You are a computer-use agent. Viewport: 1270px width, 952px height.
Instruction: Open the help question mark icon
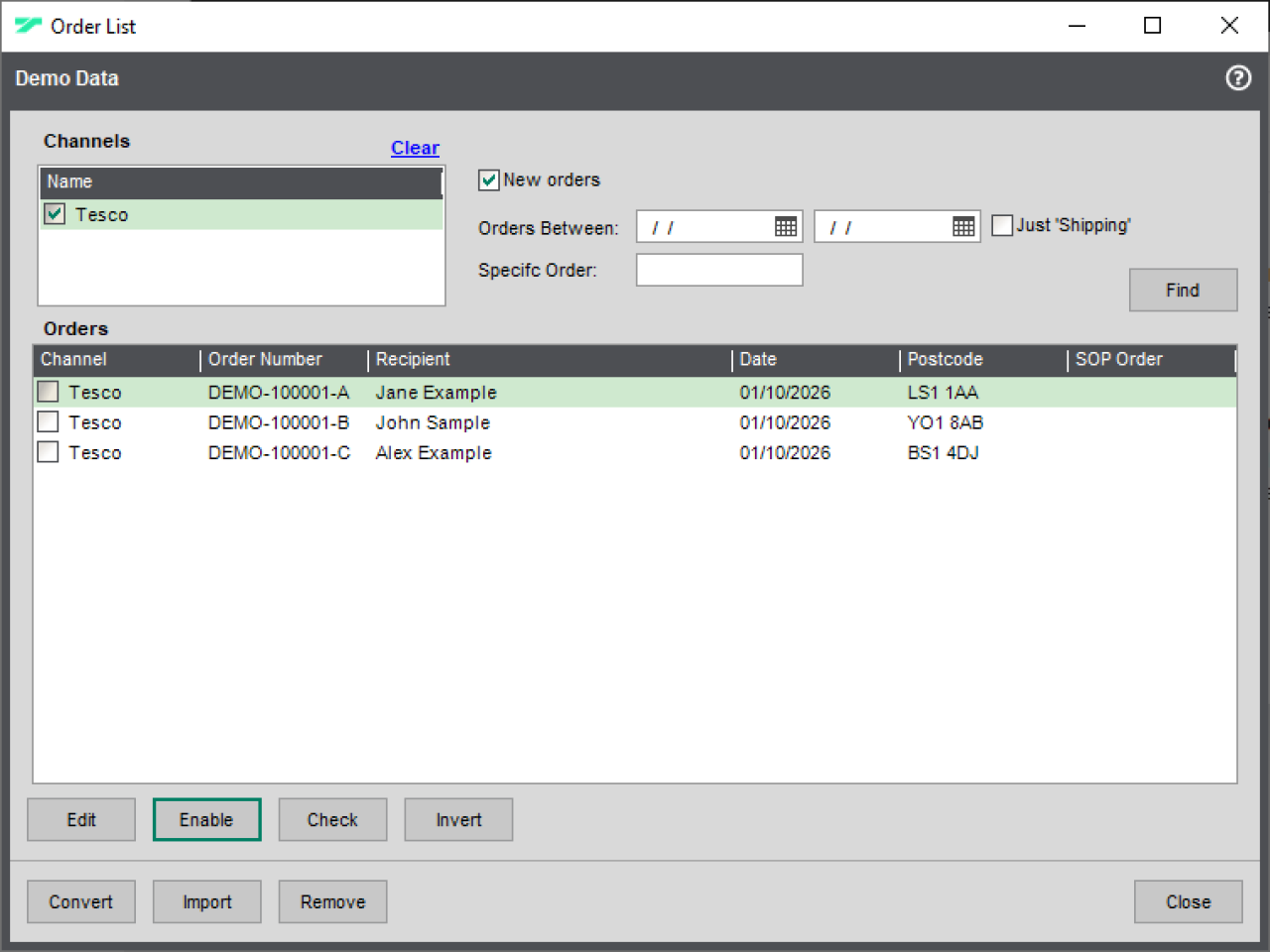point(1238,78)
